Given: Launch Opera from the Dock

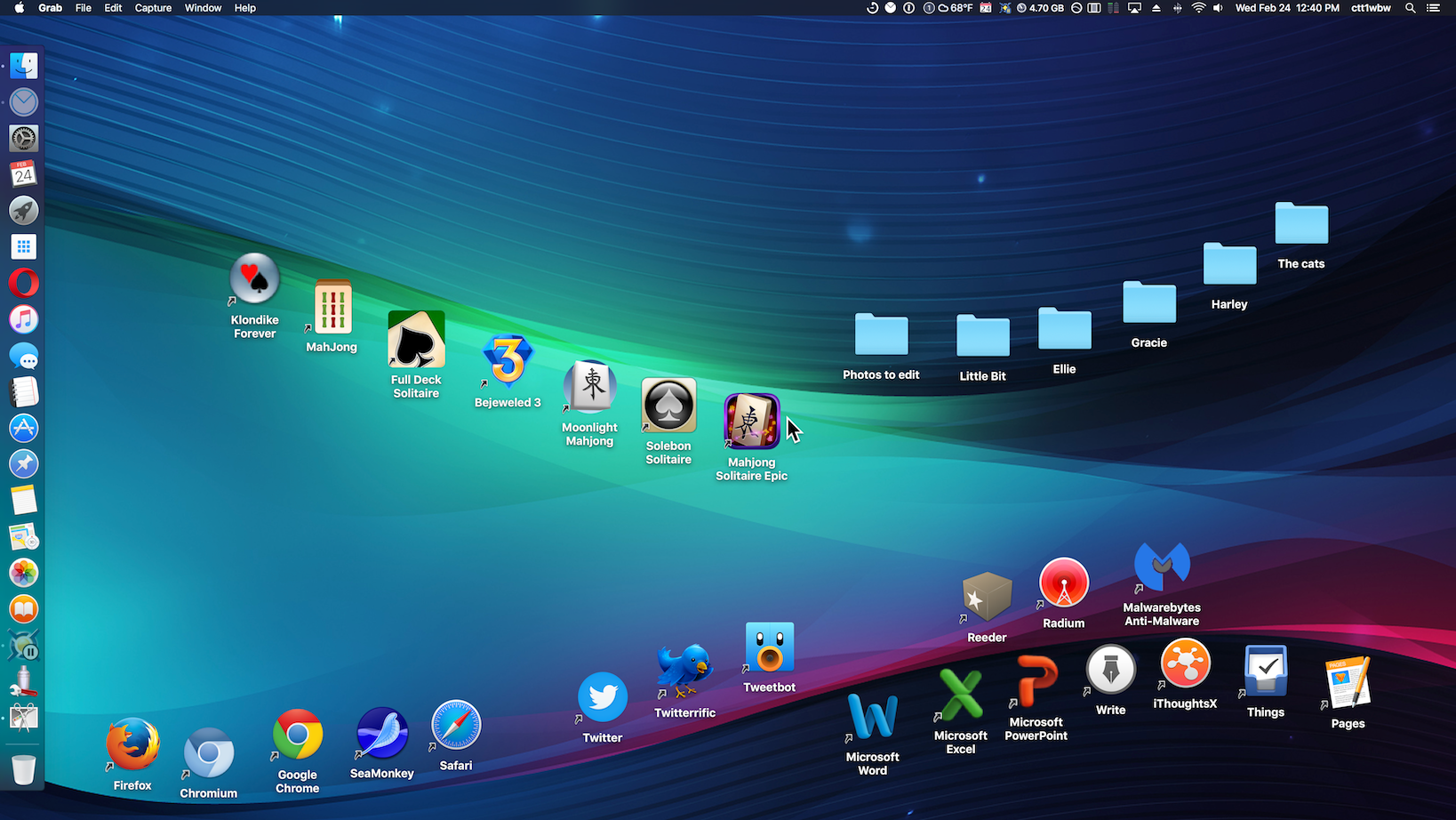Looking at the screenshot, I should 24,283.
